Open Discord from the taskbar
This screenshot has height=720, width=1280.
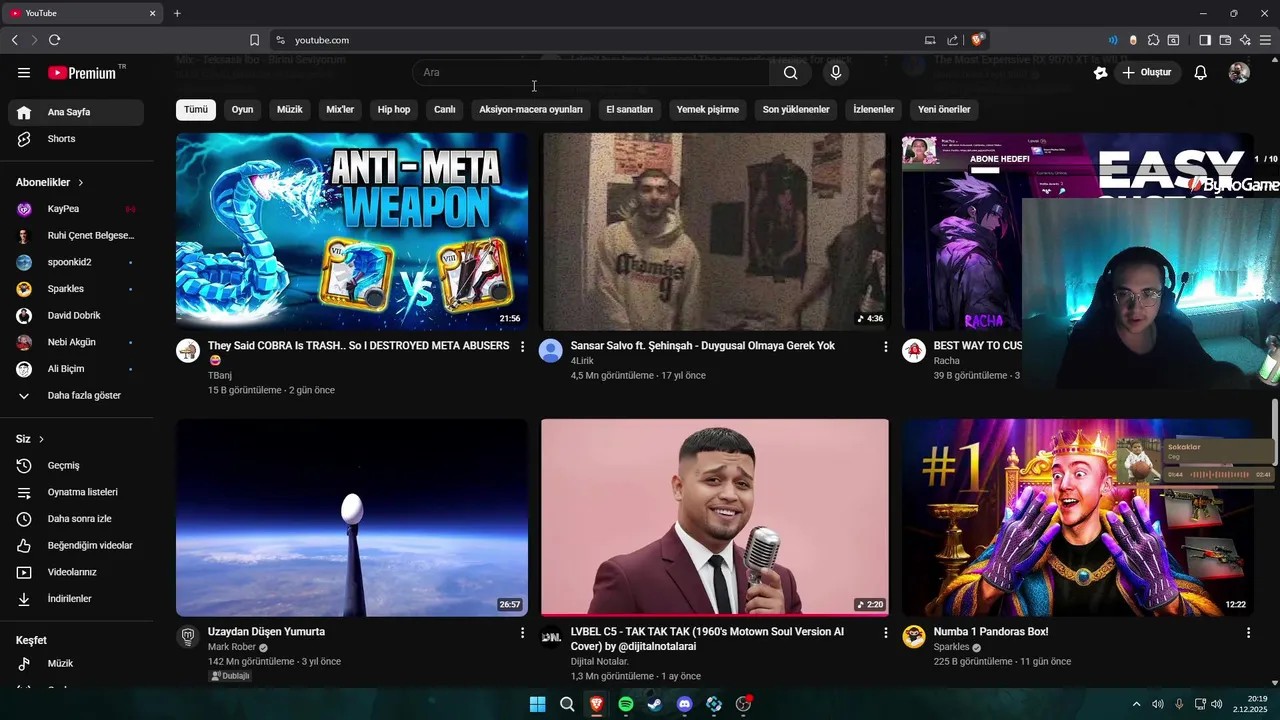(x=684, y=704)
